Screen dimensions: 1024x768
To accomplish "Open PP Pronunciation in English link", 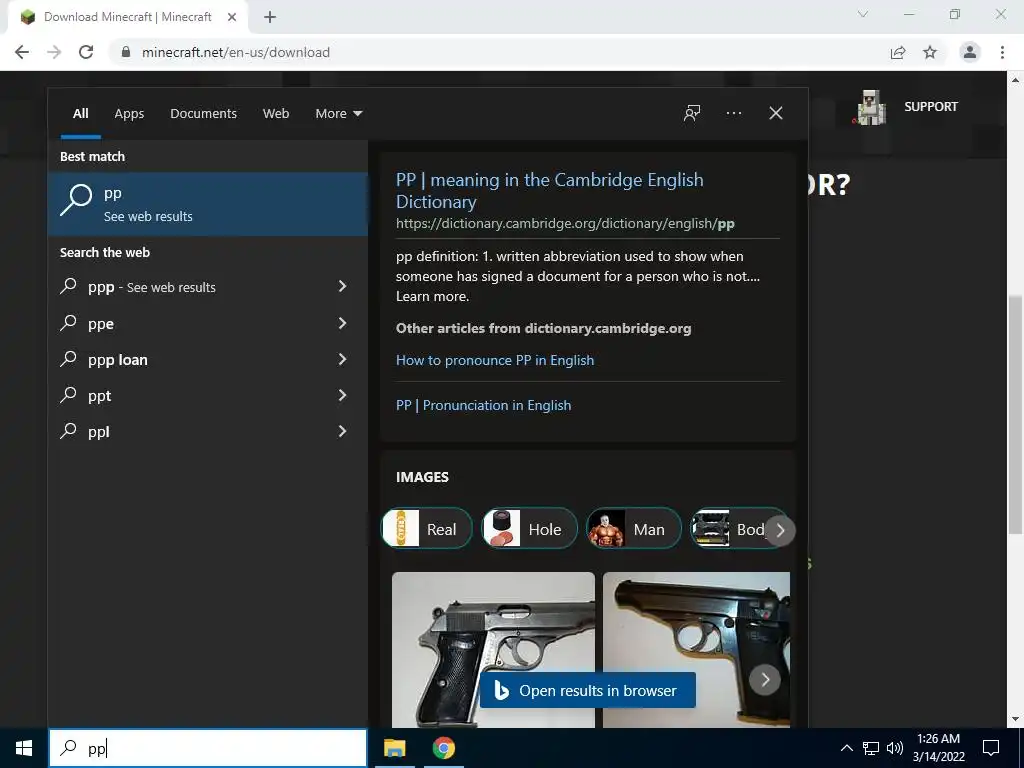I will (483, 405).
